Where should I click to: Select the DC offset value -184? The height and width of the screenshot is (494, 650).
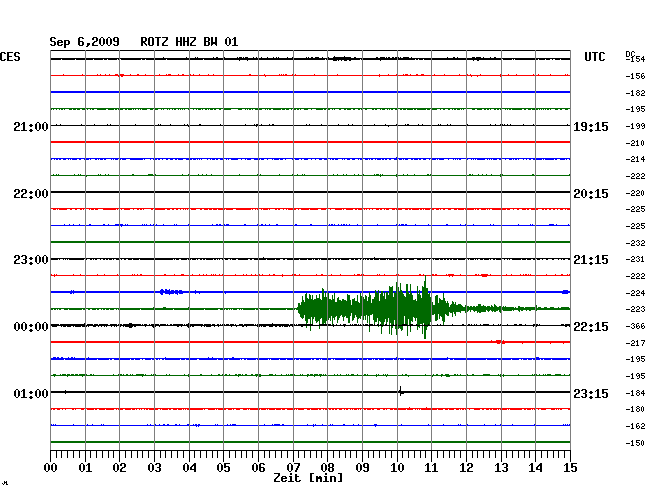coord(635,393)
